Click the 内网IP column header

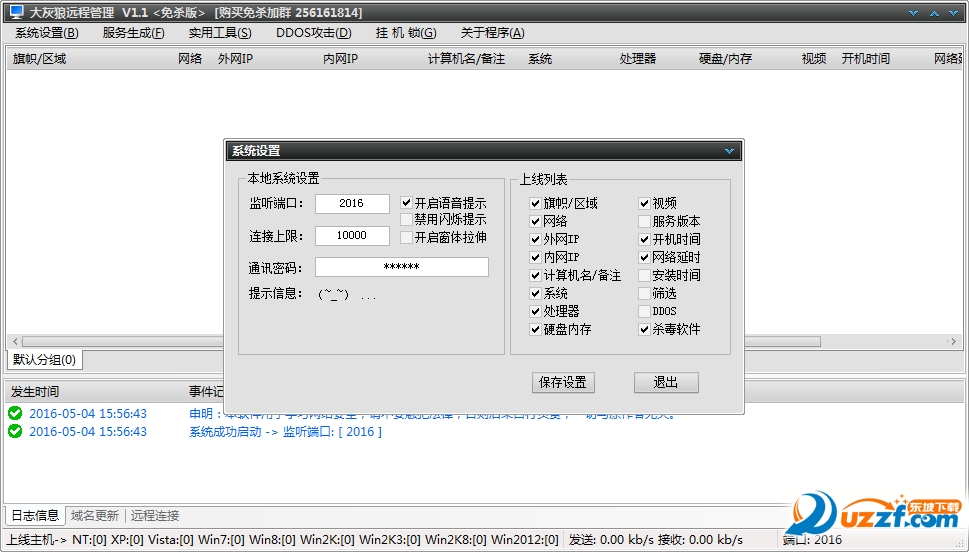pyautogui.click(x=341, y=59)
